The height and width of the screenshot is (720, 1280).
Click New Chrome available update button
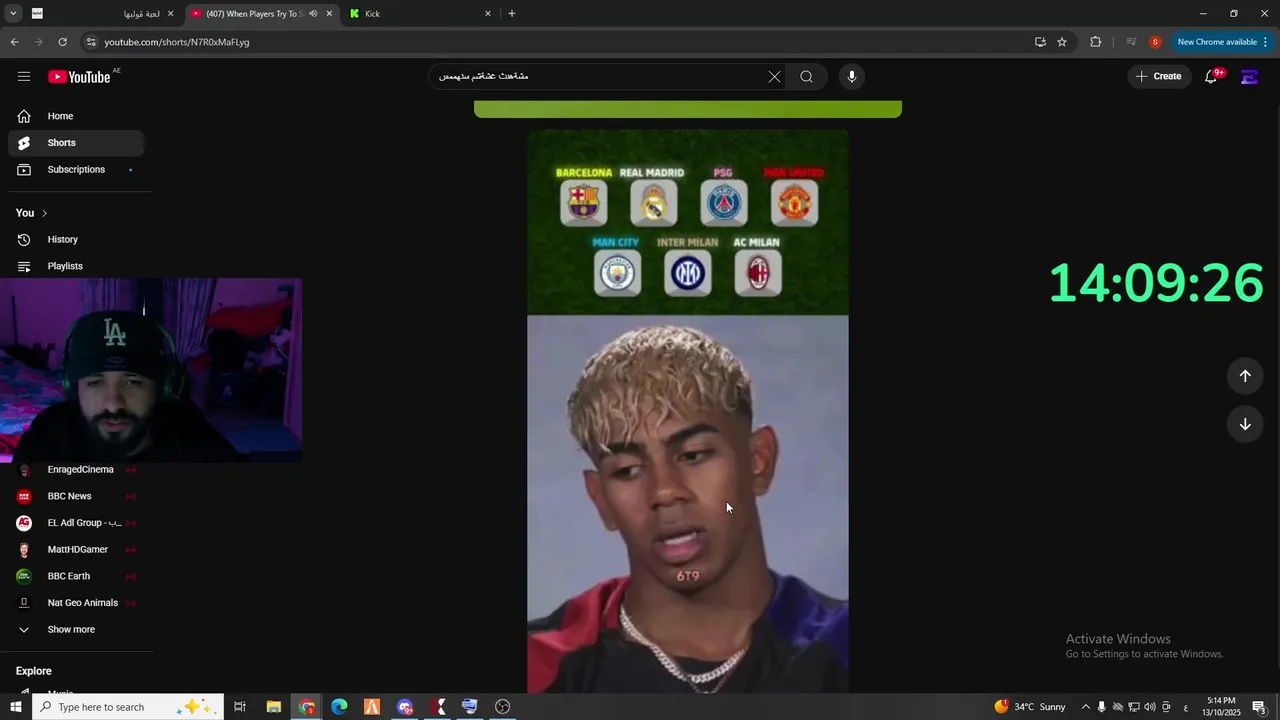1222,42
